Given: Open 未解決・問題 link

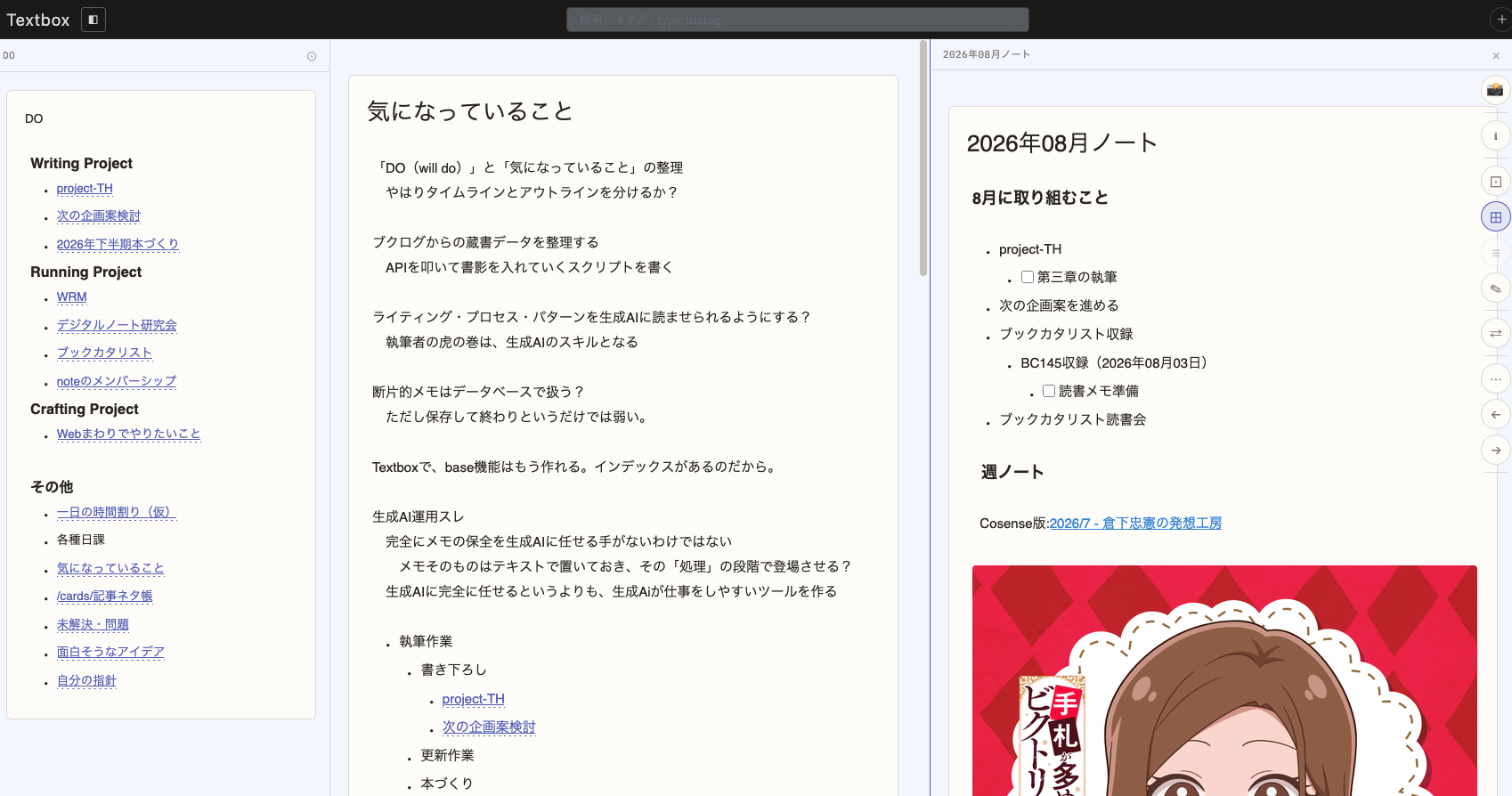Looking at the screenshot, I should tap(93, 625).
